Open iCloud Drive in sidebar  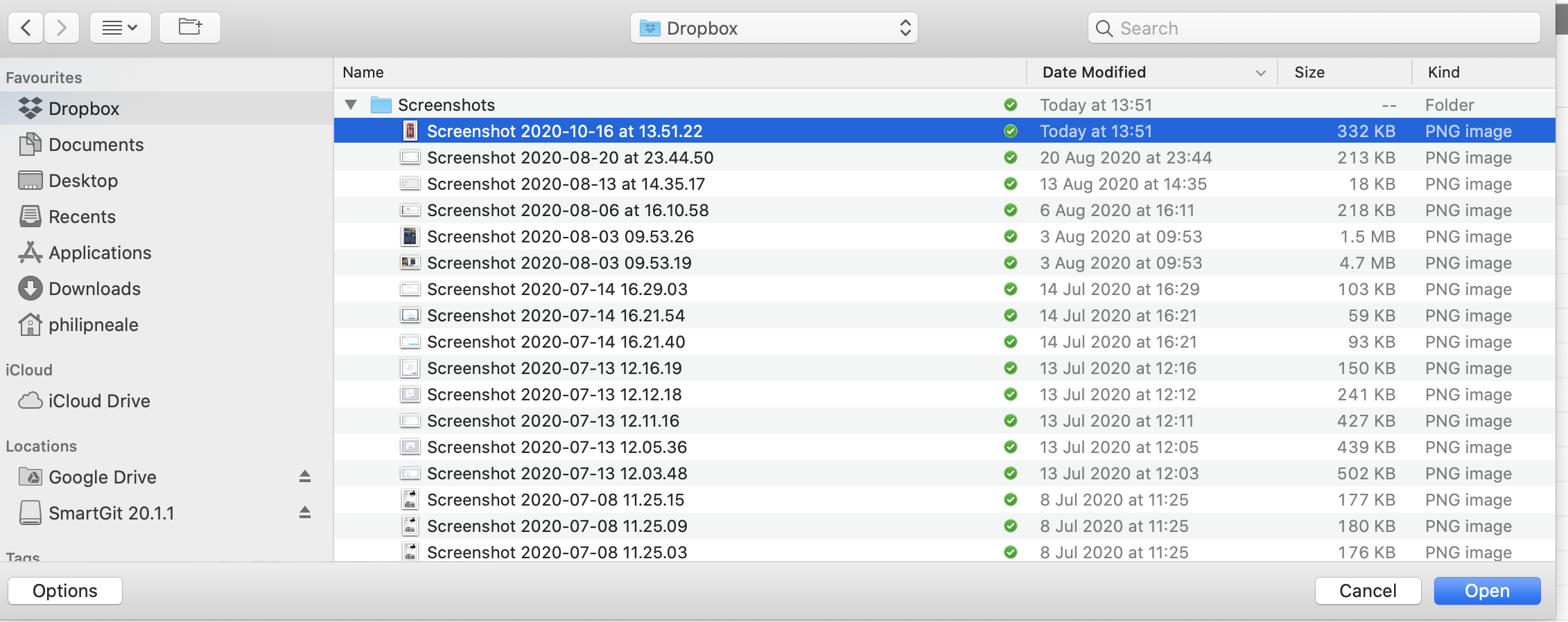(98, 401)
